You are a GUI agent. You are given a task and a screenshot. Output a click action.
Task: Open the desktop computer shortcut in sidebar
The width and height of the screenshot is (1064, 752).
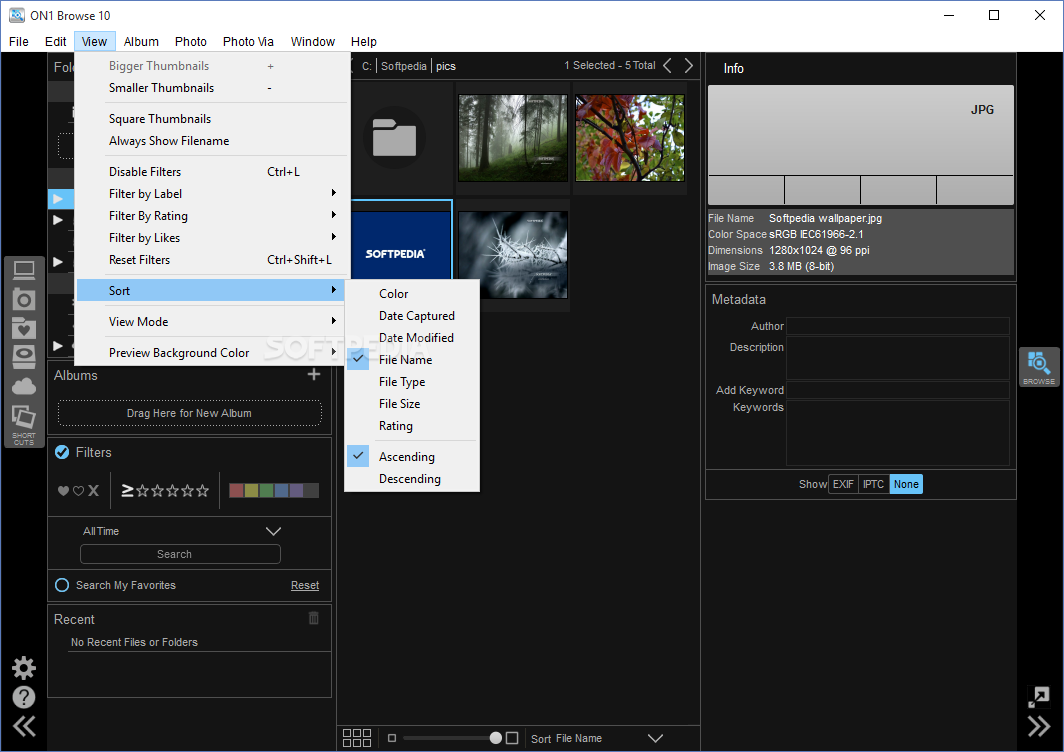(24, 270)
